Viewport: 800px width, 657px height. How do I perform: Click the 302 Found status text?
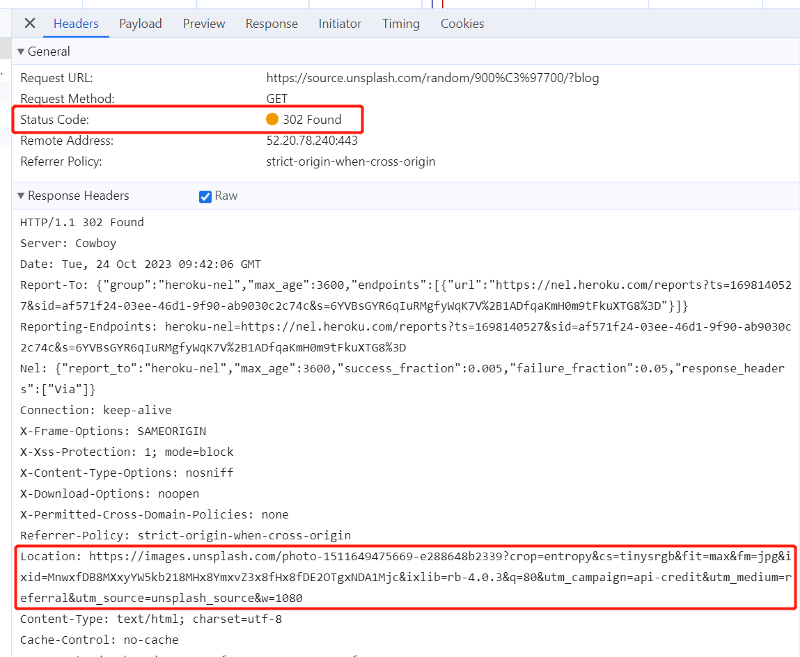click(x=312, y=120)
